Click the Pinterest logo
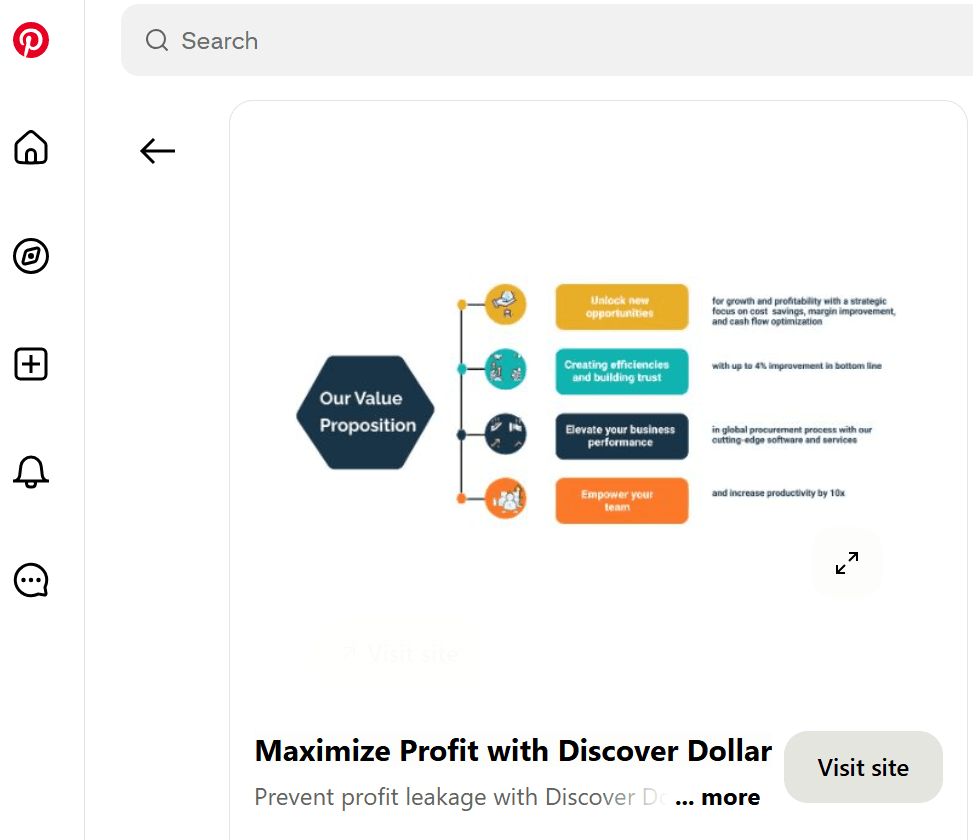 click(31, 41)
